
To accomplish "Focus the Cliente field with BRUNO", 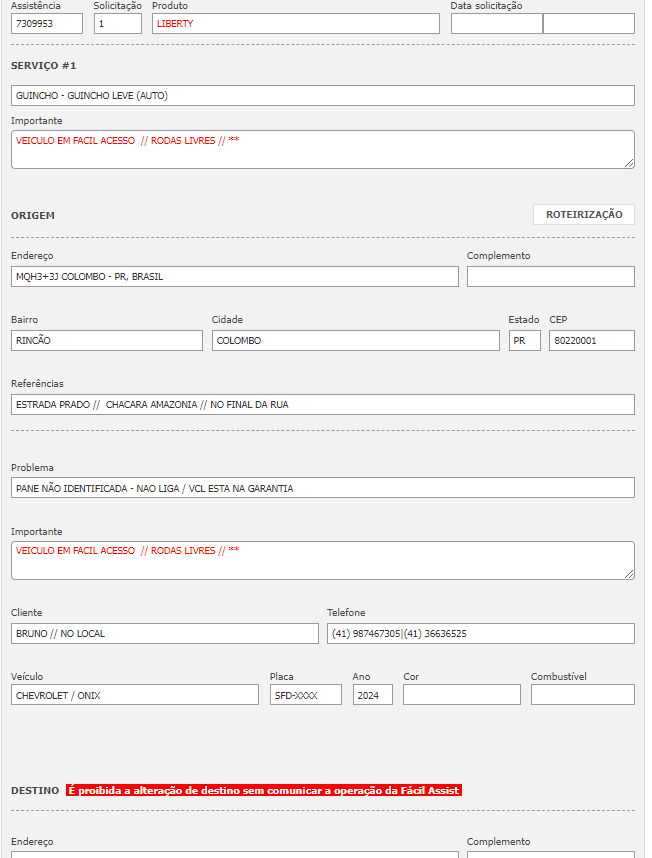I will (x=164, y=634).
